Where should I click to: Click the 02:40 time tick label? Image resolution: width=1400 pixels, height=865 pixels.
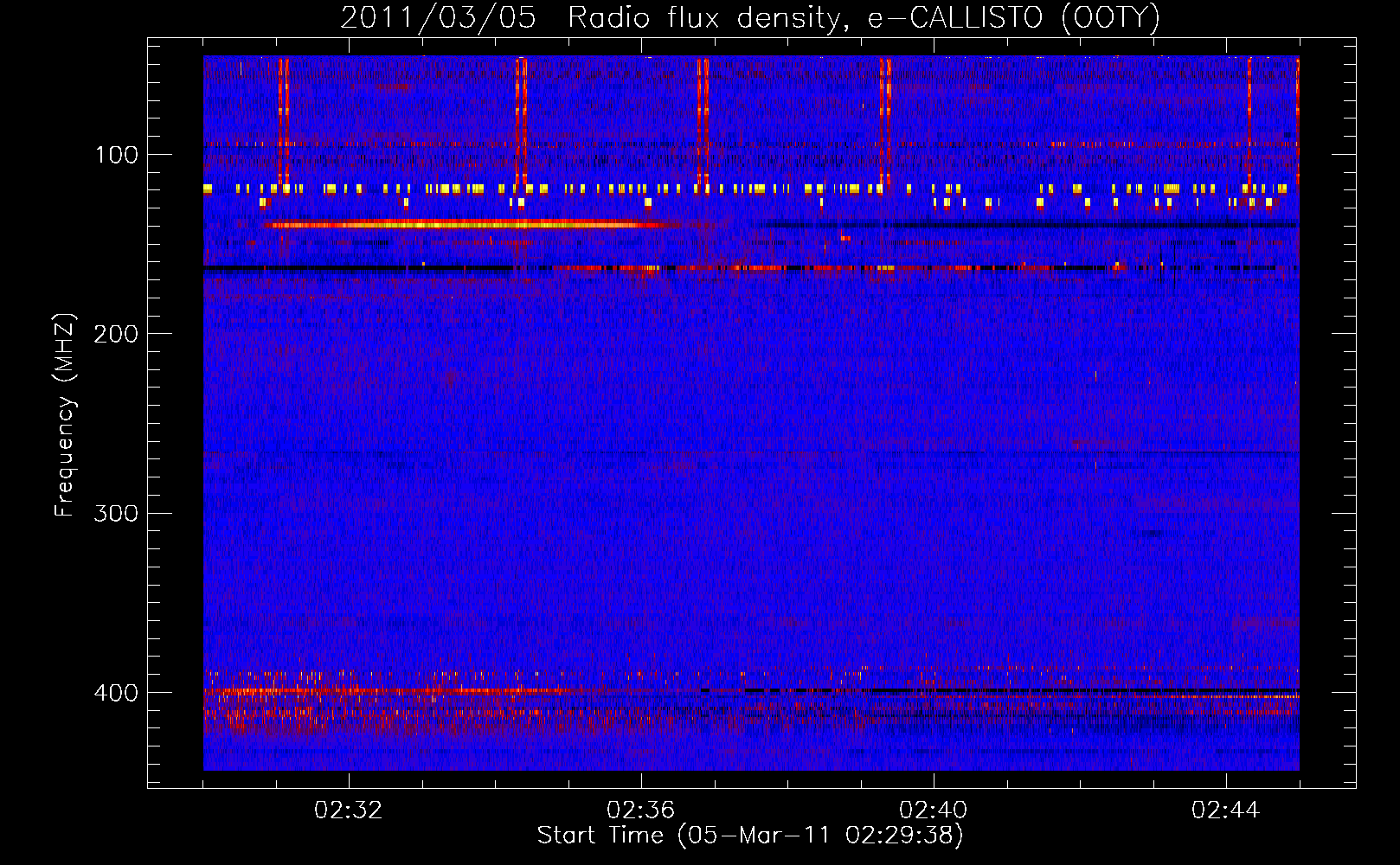(934, 811)
